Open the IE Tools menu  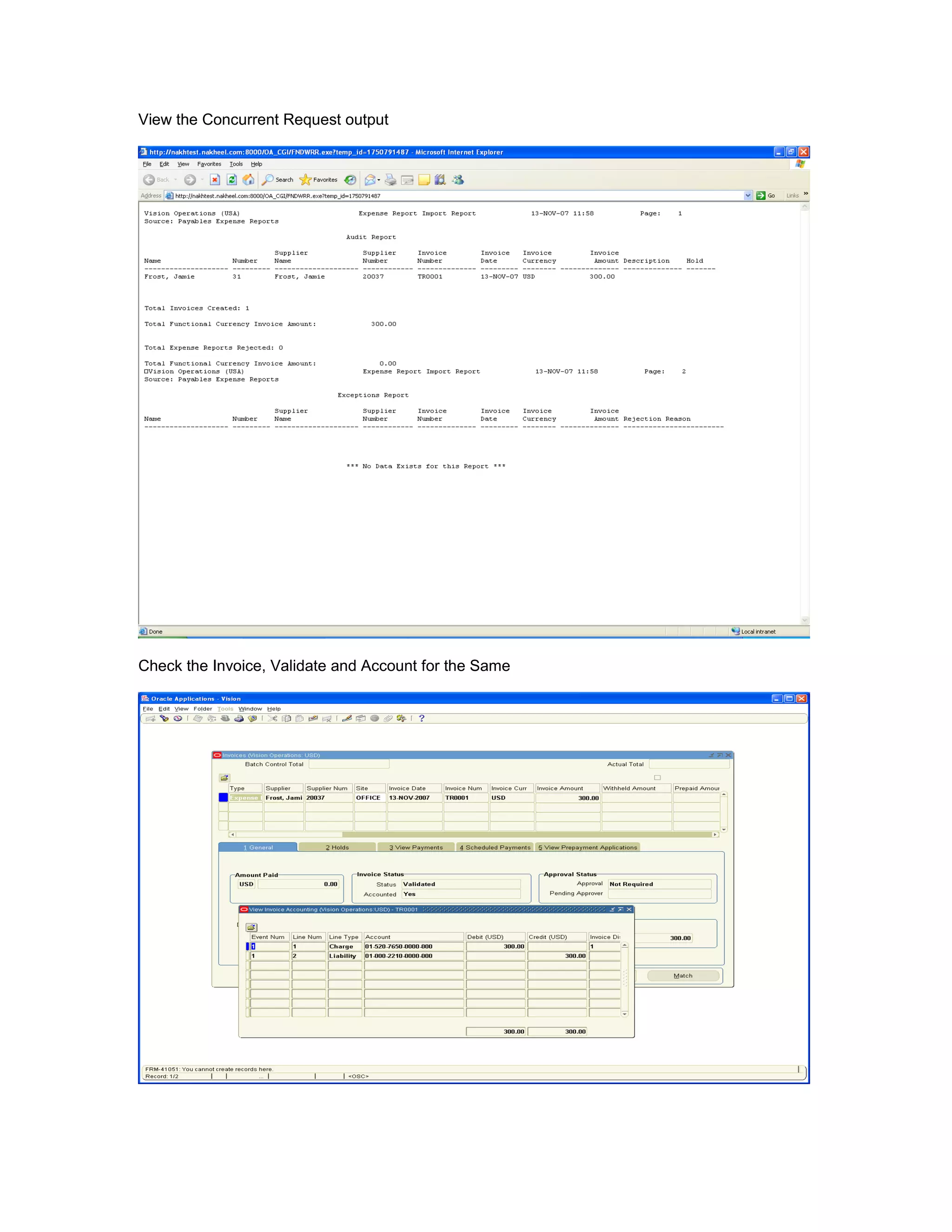coord(236,164)
